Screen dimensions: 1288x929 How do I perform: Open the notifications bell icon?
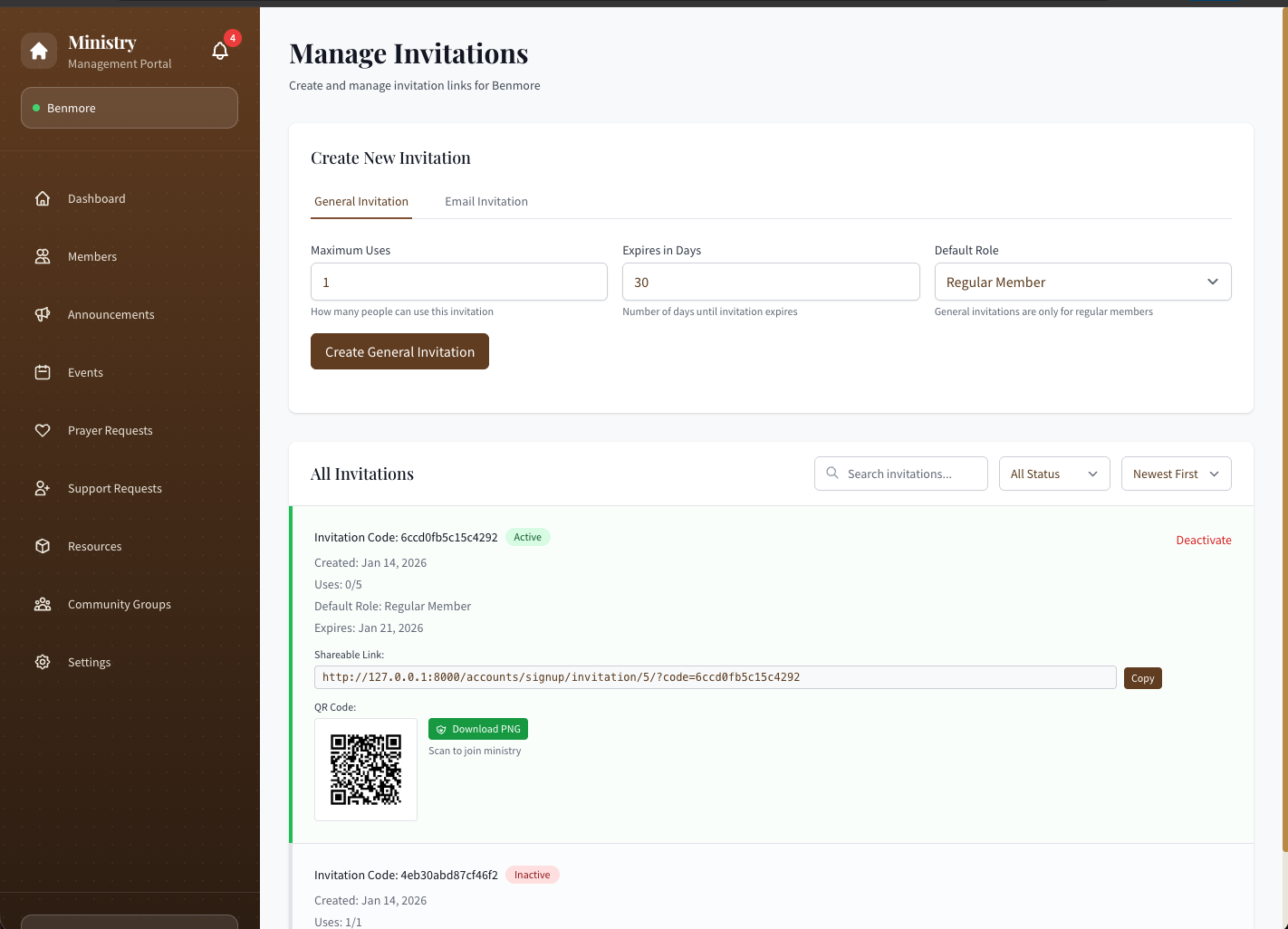(220, 51)
